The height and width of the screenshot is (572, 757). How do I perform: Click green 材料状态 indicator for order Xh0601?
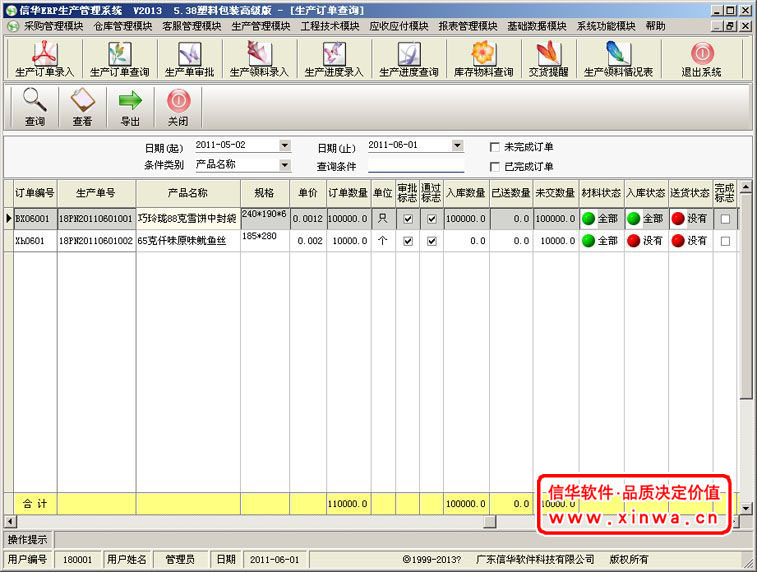click(x=588, y=240)
